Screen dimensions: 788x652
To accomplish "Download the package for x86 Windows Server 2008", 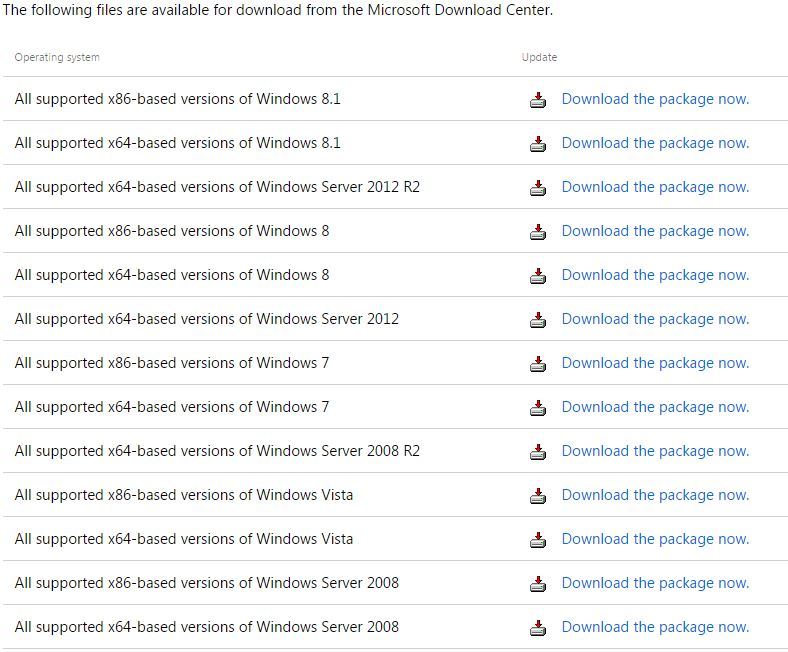I will 655,583.
